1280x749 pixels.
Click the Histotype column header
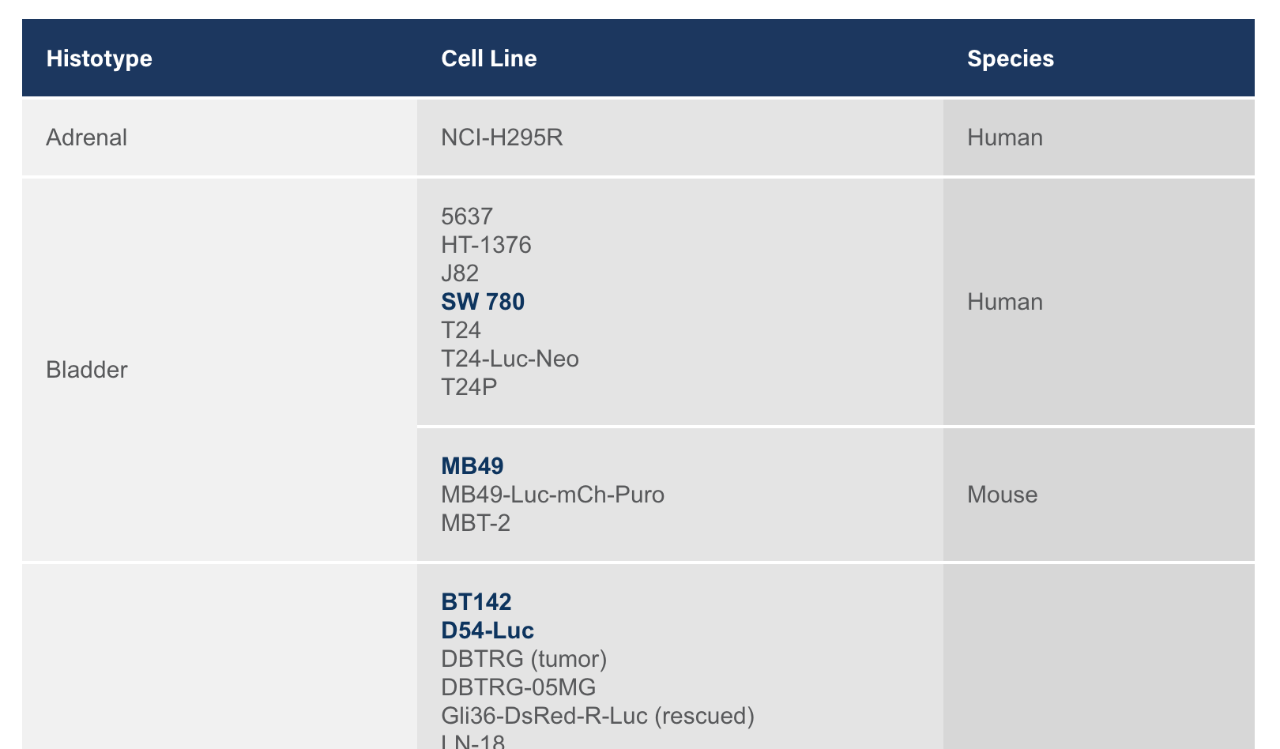pyautogui.click(x=99, y=58)
